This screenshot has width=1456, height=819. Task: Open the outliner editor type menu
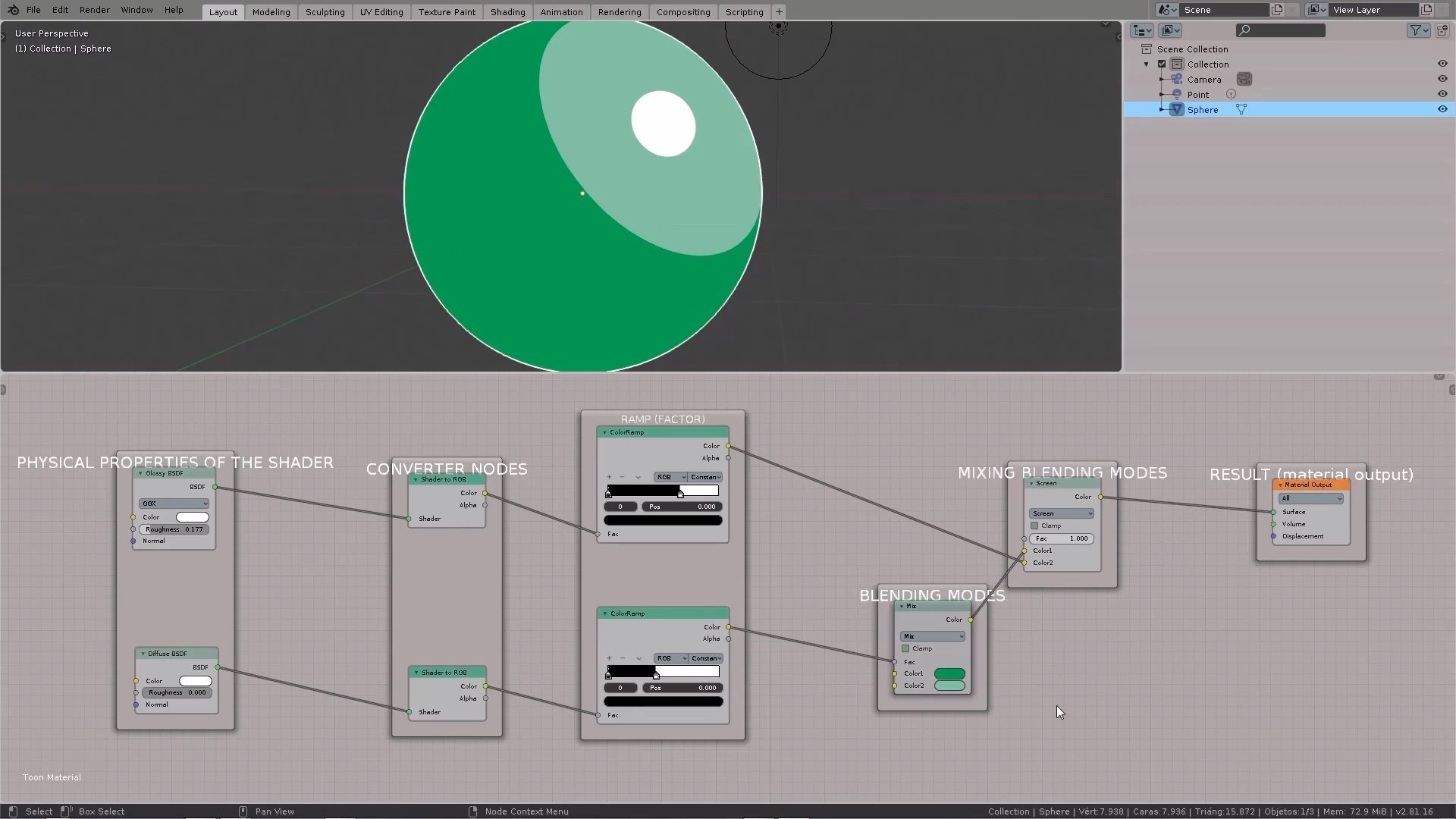coord(1142,30)
